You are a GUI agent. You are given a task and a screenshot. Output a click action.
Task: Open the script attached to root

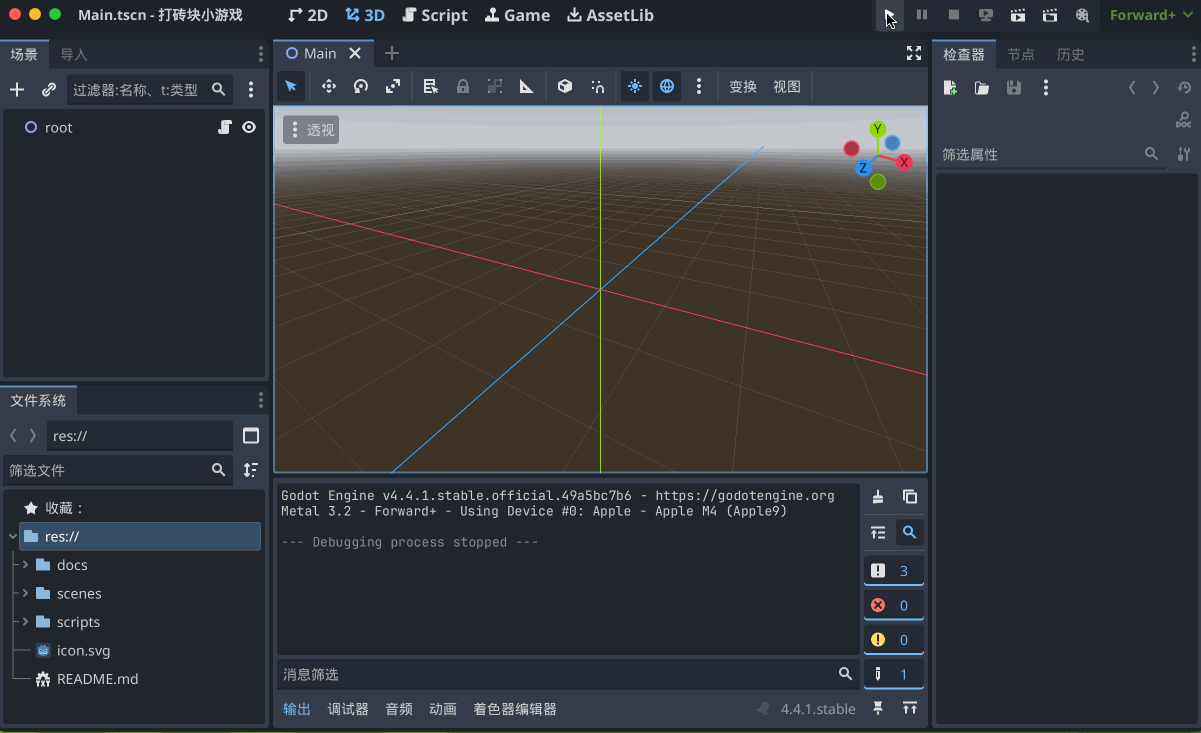pyautogui.click(x=225, y=127)
